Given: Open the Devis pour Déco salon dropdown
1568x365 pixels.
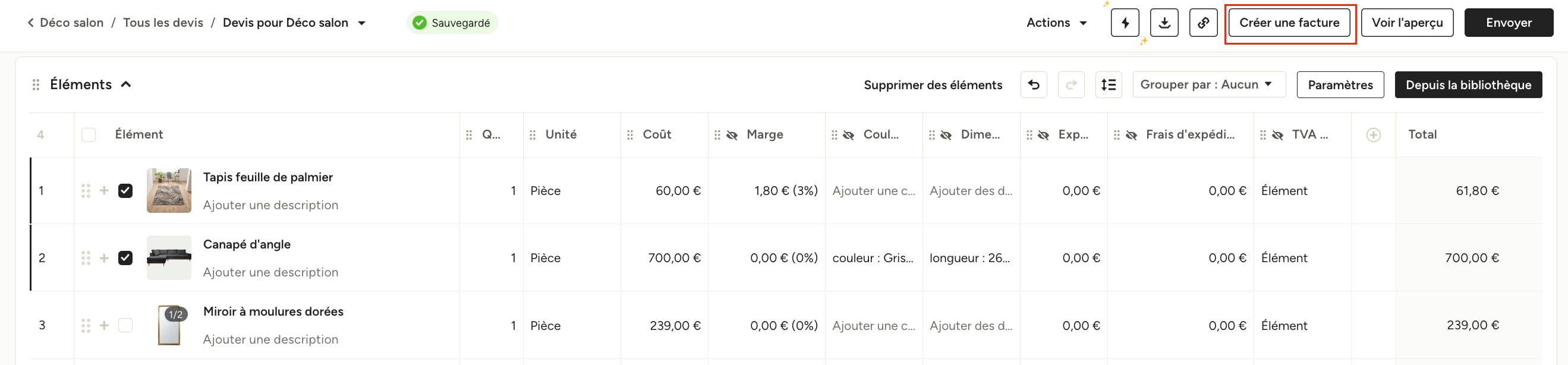Looking at the screenshot, I should coord(361,23).
